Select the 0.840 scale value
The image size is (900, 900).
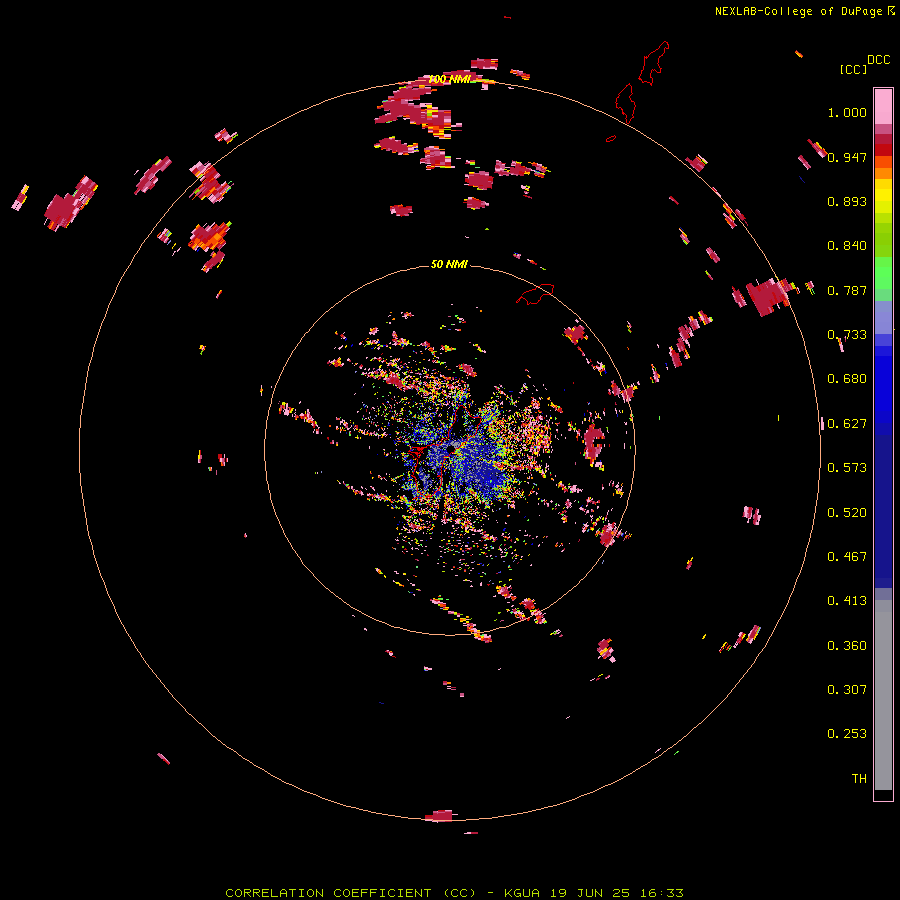pos(847,246)
